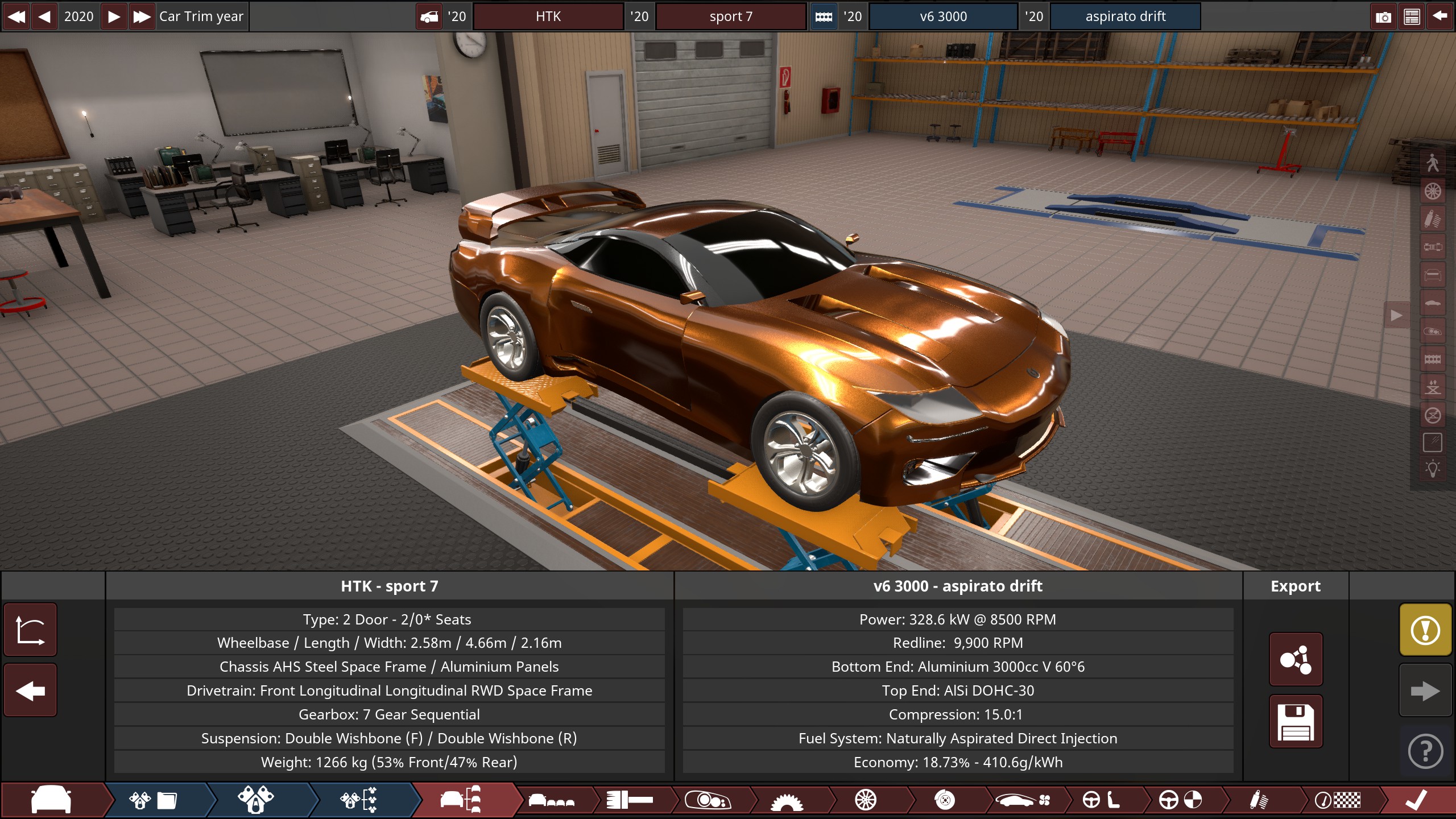Click the bottom-left back arrow button
Image resolution: width=1456 pixels, height=819 pixels.
coord(30,690)
